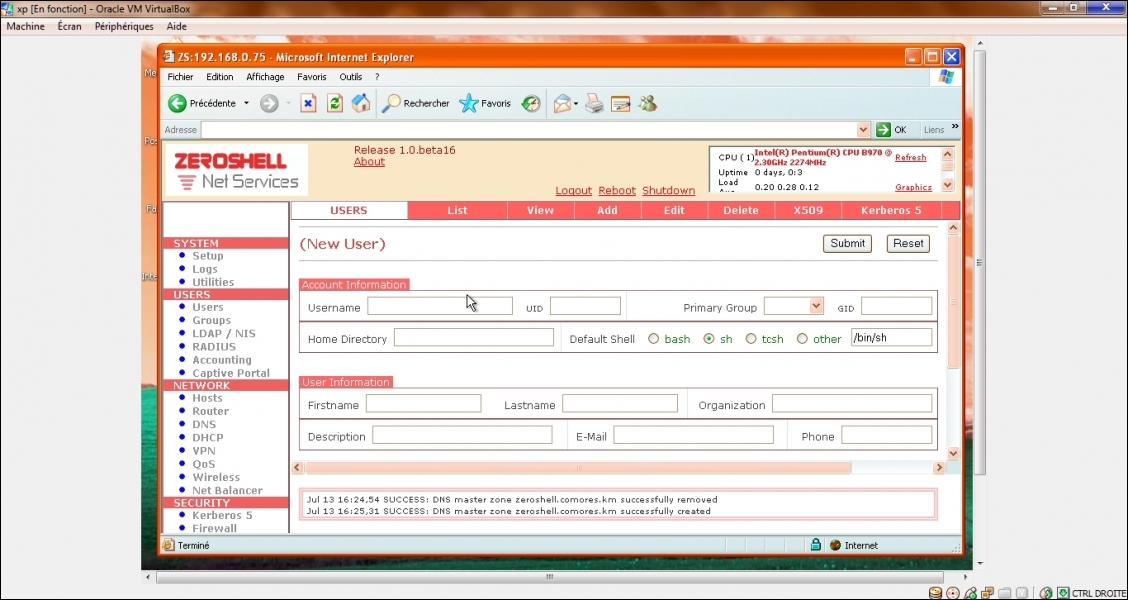The image size is (1128, 600).
Task: Click the IE Back (Précédente) arrow icon
Action: [x=177, y=104]
